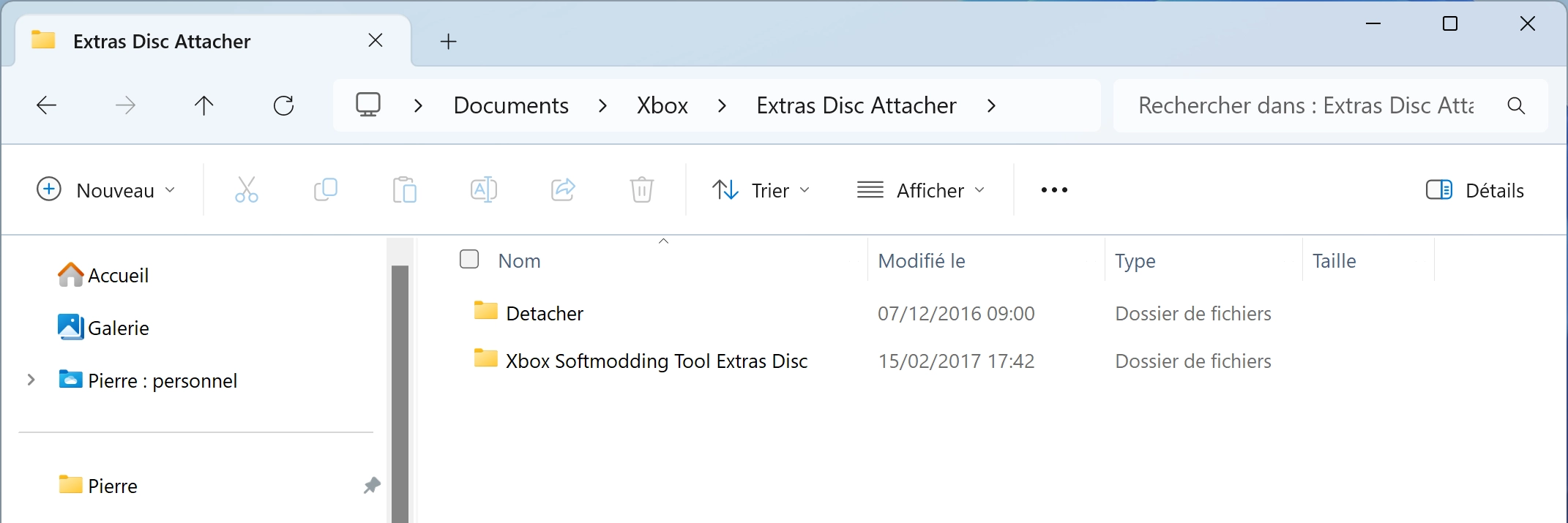
Task: Click the date 07/12/2016 09:00
Action: (956, 313)
